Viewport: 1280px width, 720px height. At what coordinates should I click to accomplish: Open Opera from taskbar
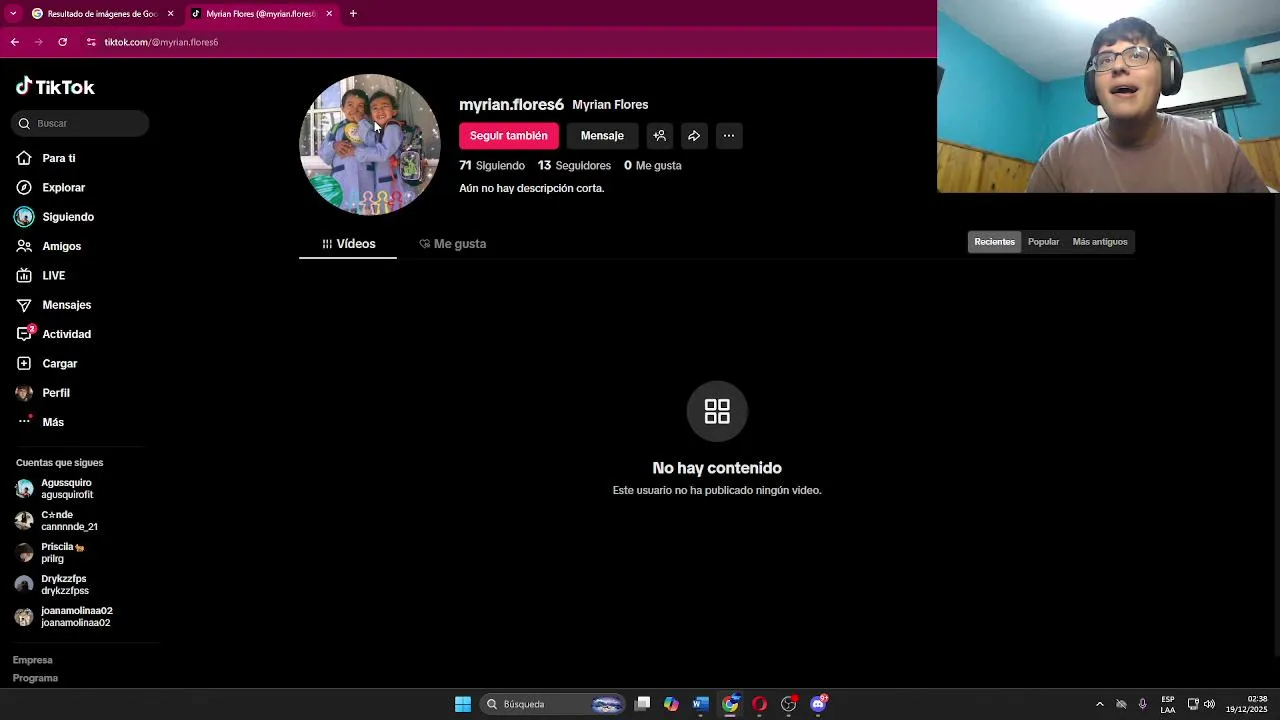tap(759, 704)
